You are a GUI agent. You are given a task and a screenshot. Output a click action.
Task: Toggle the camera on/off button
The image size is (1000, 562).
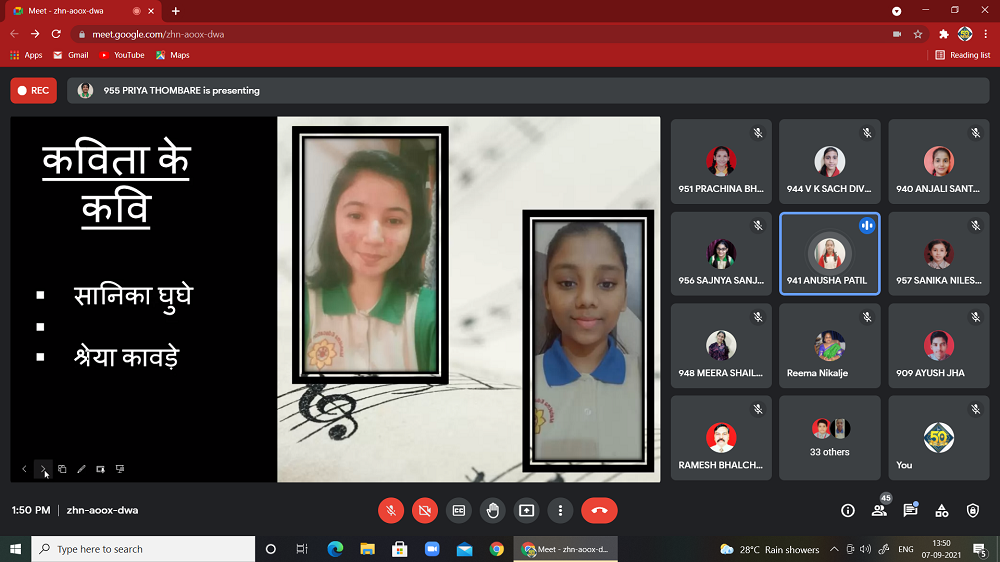pos(425,510)
